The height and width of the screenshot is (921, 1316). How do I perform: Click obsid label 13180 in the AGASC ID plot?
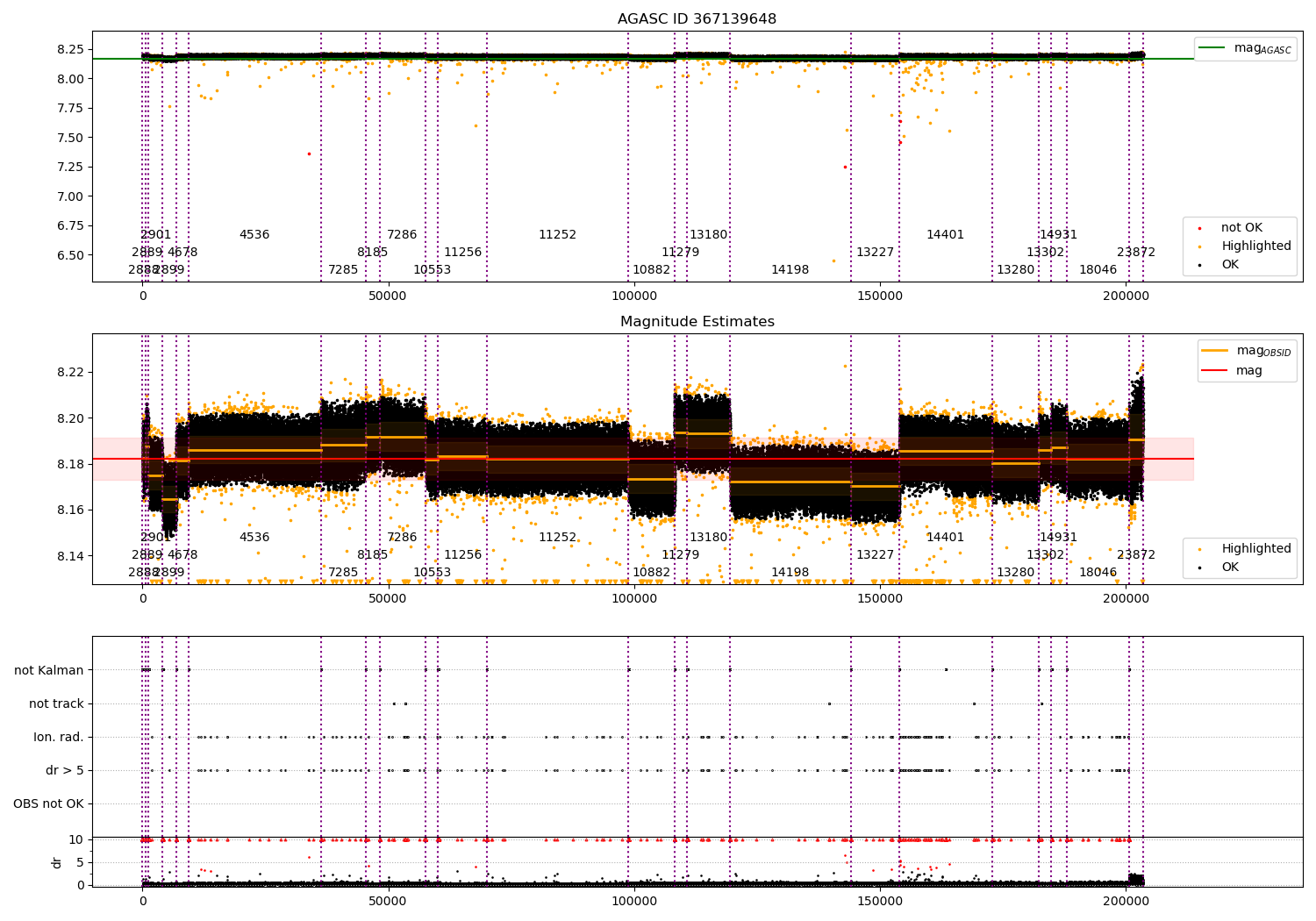point(708,234)
